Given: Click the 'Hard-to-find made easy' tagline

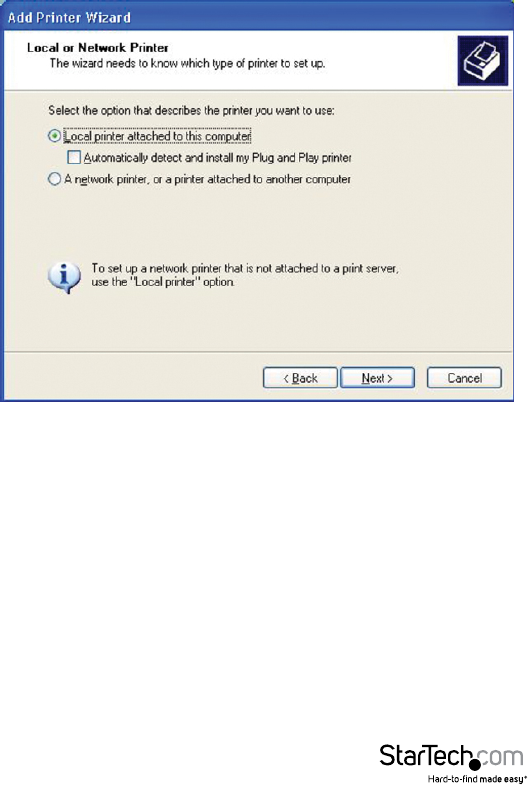Looking at the screenshot, I should click(476, 779).
